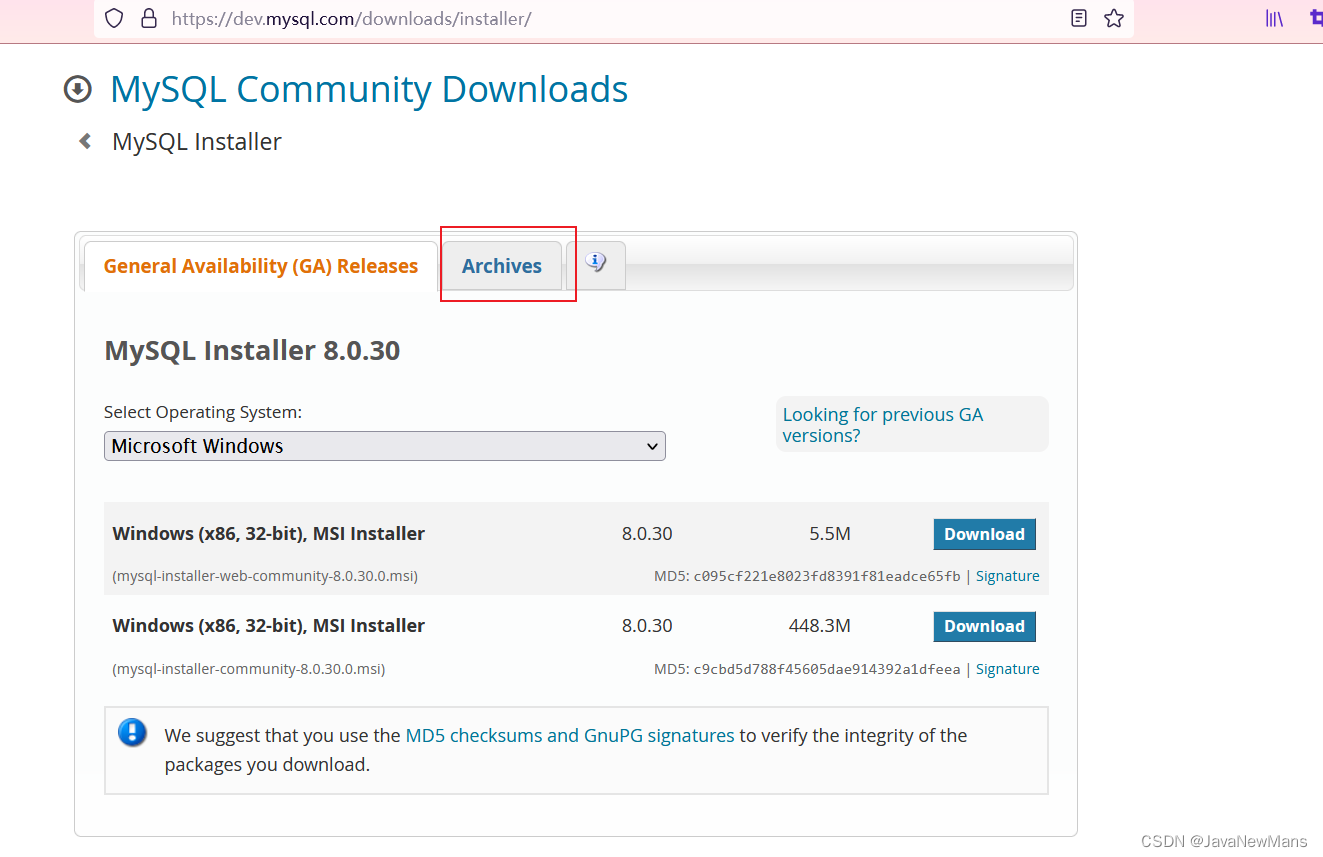
Task: Select filename mysql-installer-web-community-8.0.30.0.msi text
Action: click(x=265, y=576)
